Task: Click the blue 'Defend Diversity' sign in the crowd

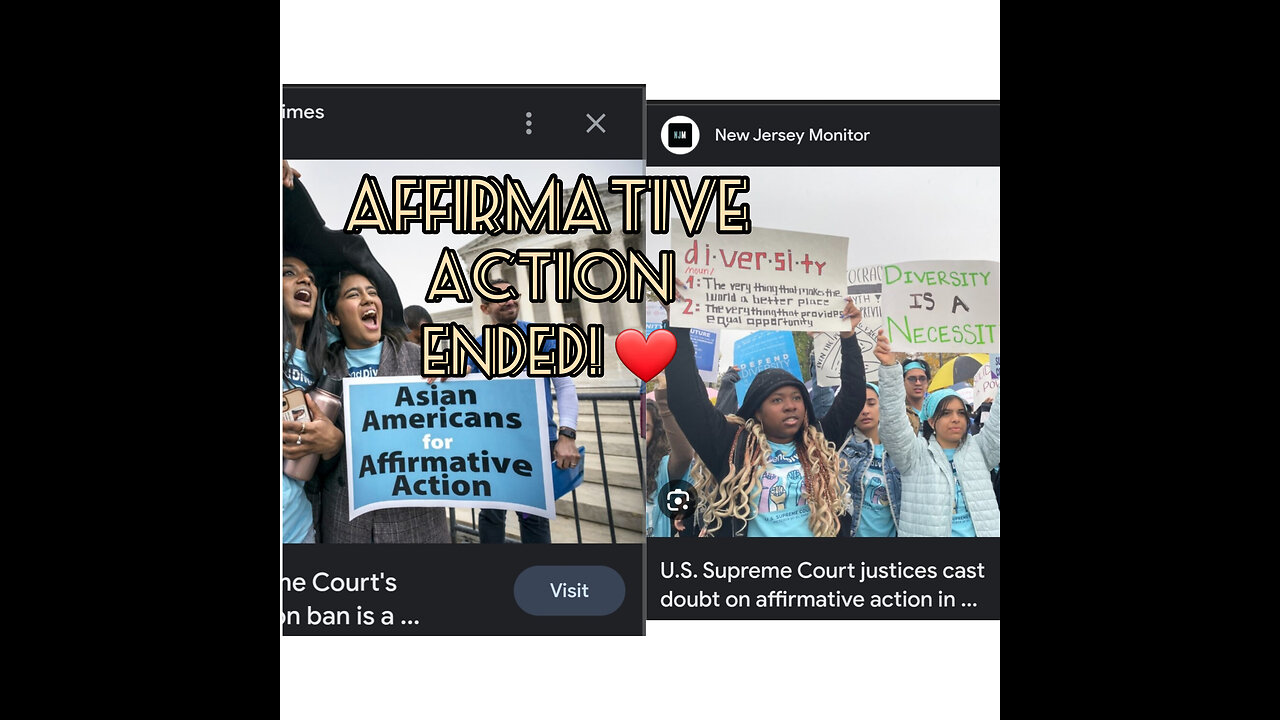Action: tap(765, 355)
